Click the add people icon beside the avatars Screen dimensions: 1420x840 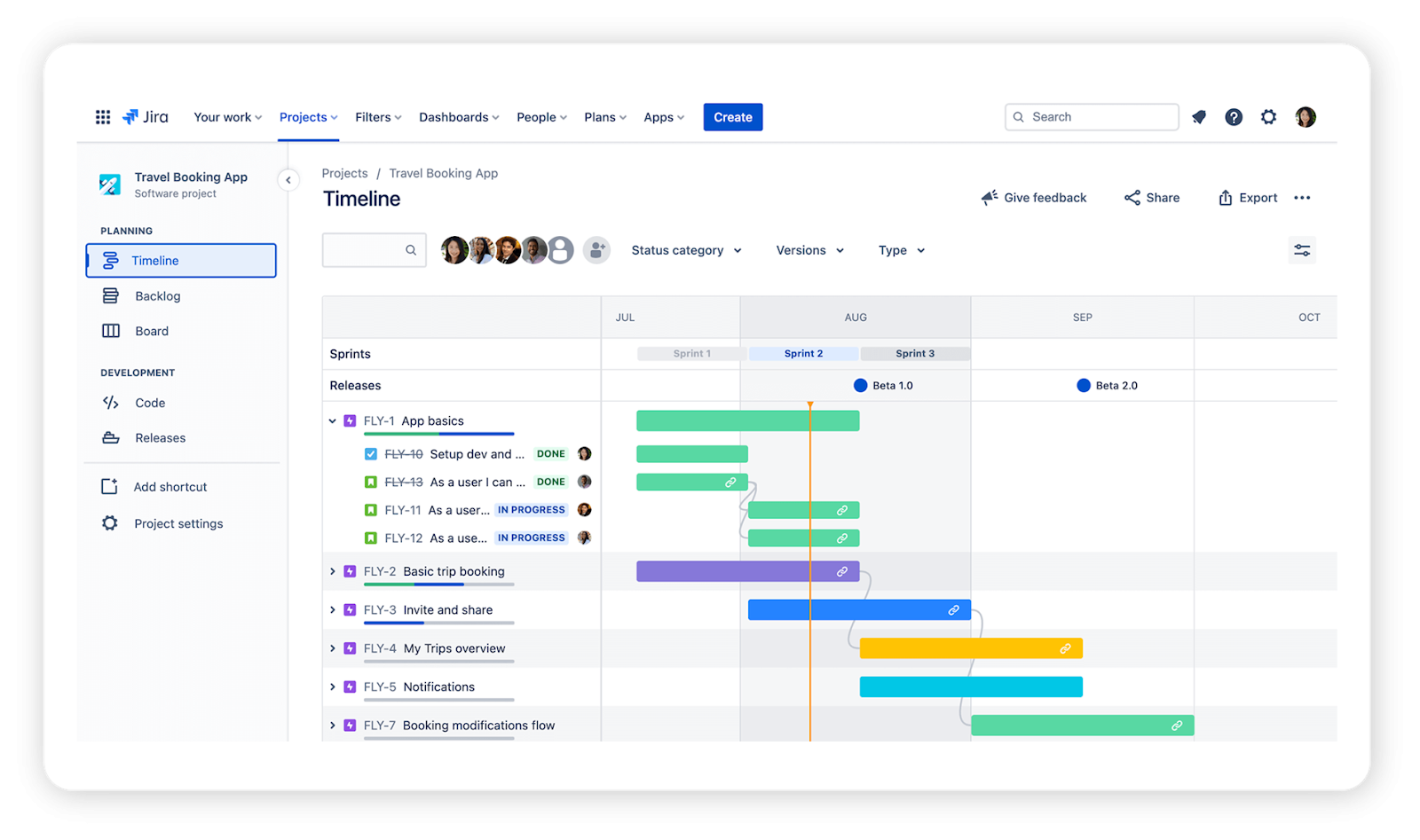[596, 250]
